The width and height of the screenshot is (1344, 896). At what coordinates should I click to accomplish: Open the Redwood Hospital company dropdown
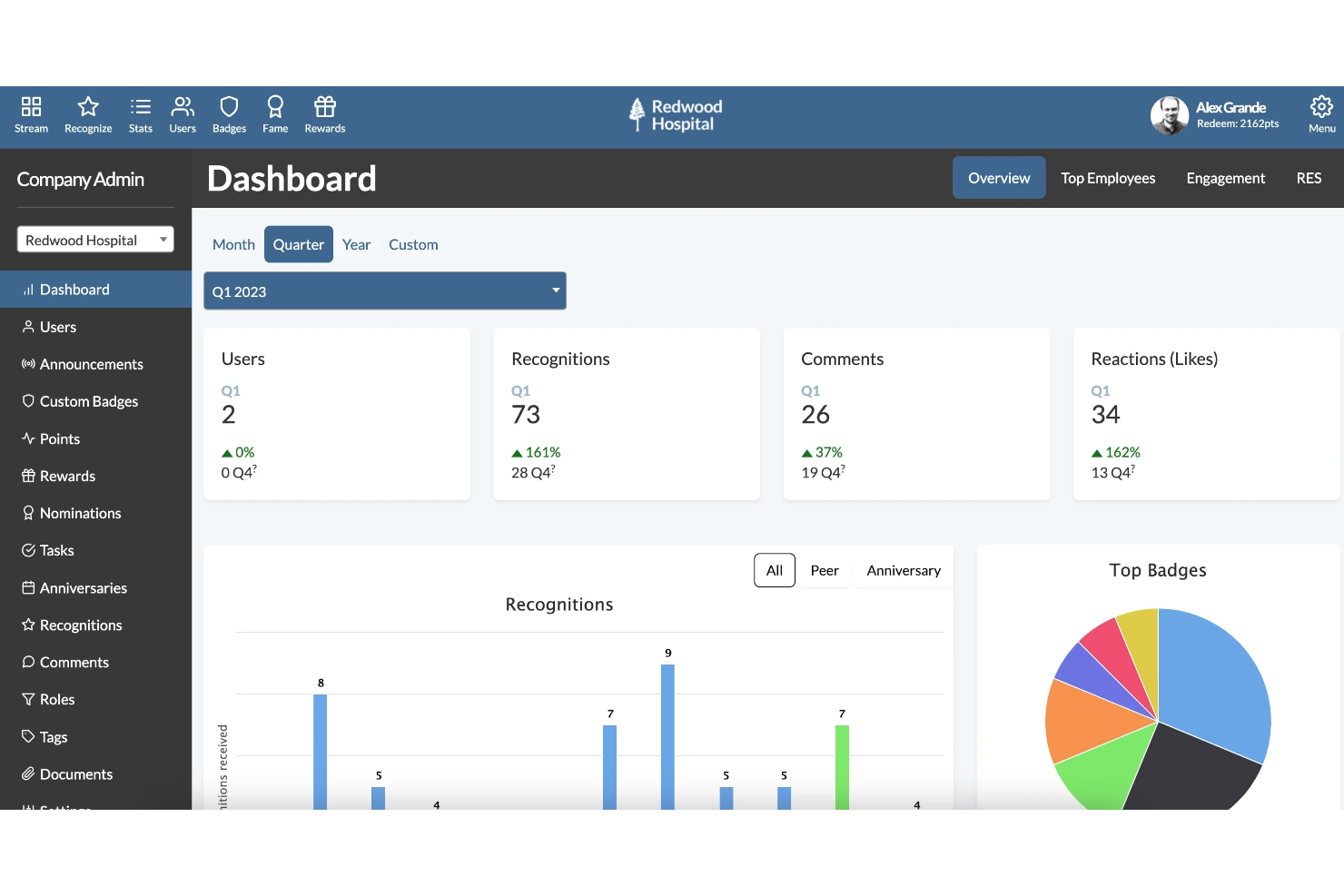[x=95, y=240]
